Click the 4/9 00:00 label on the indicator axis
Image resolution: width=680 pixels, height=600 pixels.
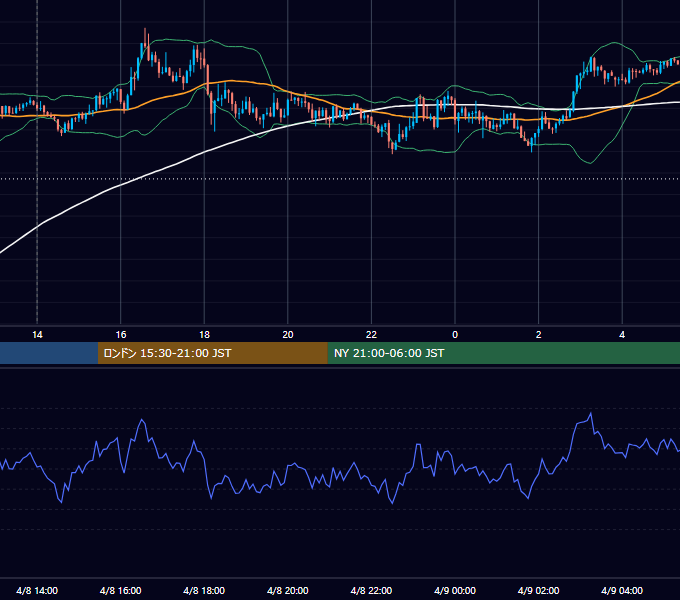pyautogui.click(x=455, y=590)
